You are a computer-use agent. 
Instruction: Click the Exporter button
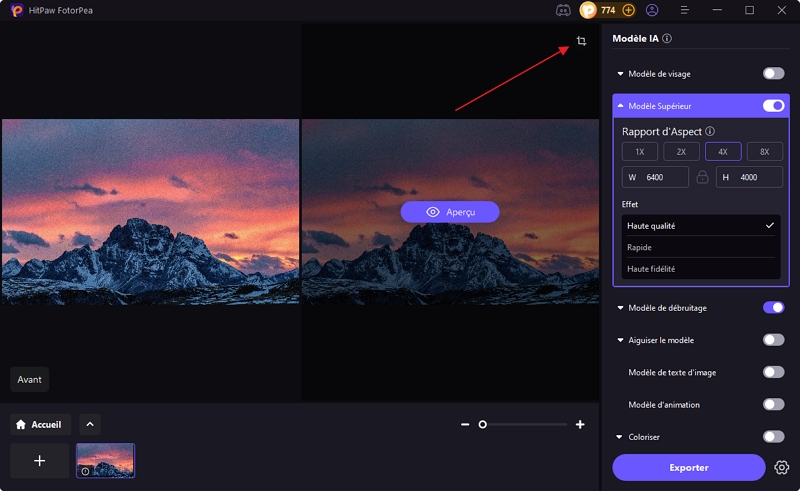click(x=688, y=468)
